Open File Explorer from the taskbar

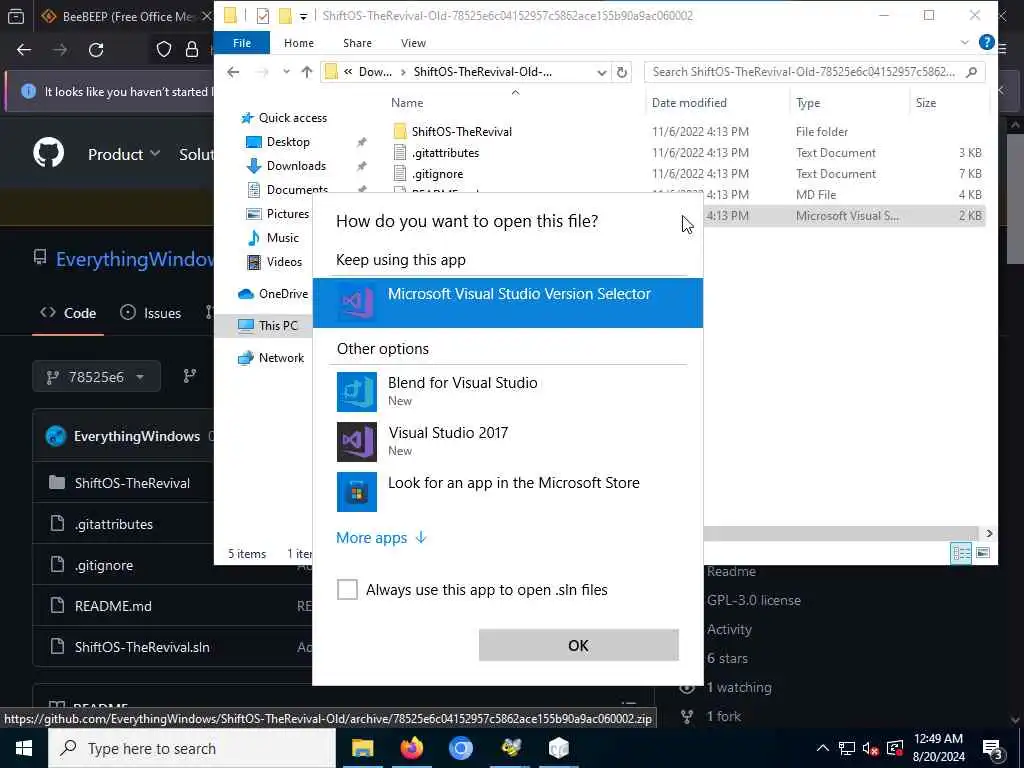point(362,748)
